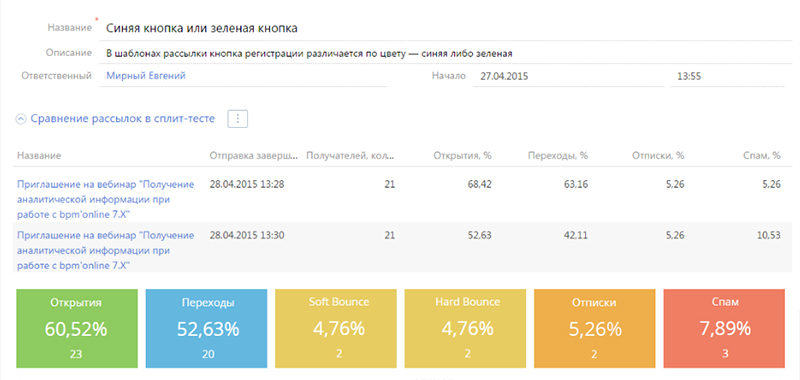Open the orange Отписки 5,26% tile
This screenshot has width=800, height=380.
tap(595, 328)
